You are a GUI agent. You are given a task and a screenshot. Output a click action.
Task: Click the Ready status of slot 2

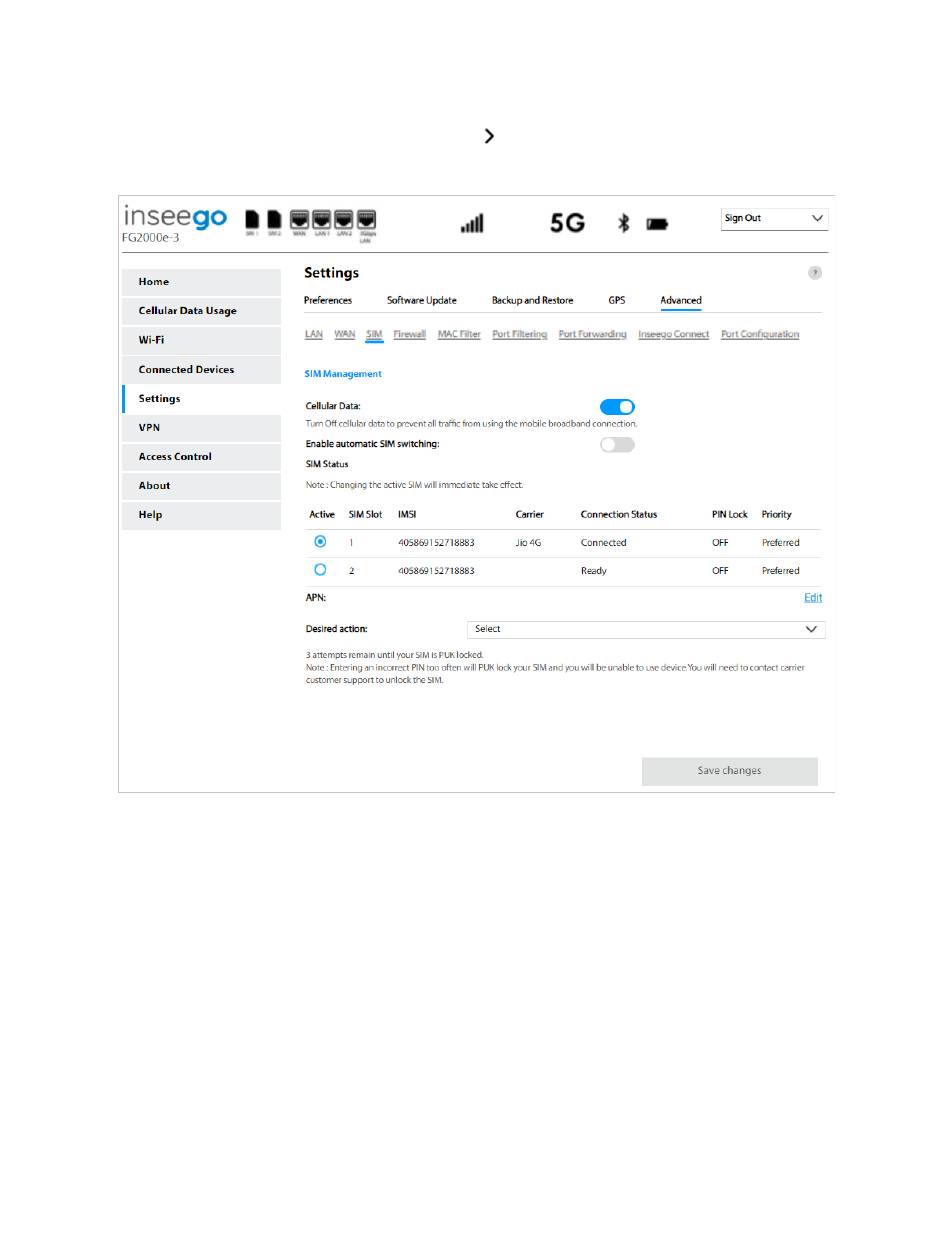(594, 571)
